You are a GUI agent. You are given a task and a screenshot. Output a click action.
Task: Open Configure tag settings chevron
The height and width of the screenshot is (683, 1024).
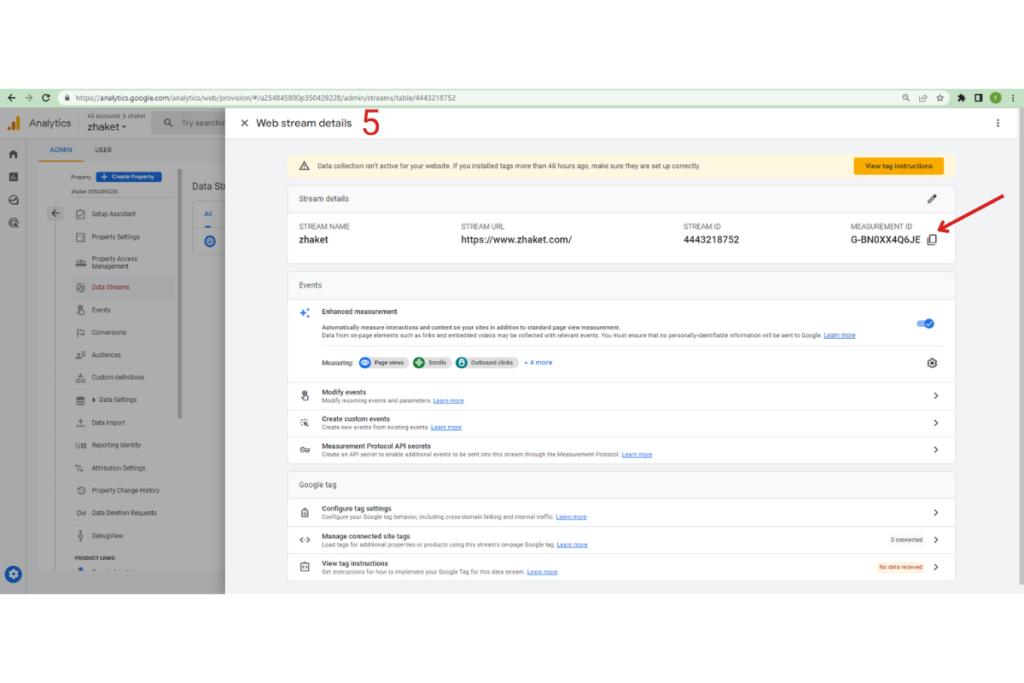click(936, 513)
